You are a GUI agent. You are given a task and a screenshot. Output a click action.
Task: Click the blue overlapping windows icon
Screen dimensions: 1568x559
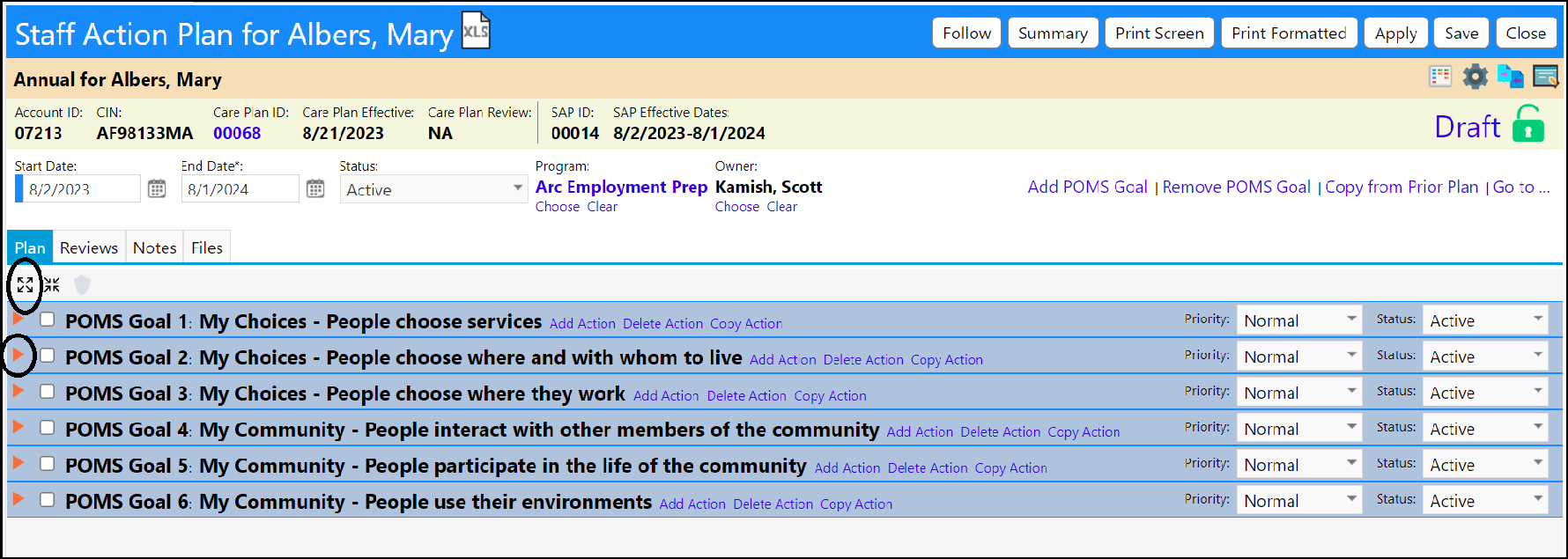pos(1511,77)
